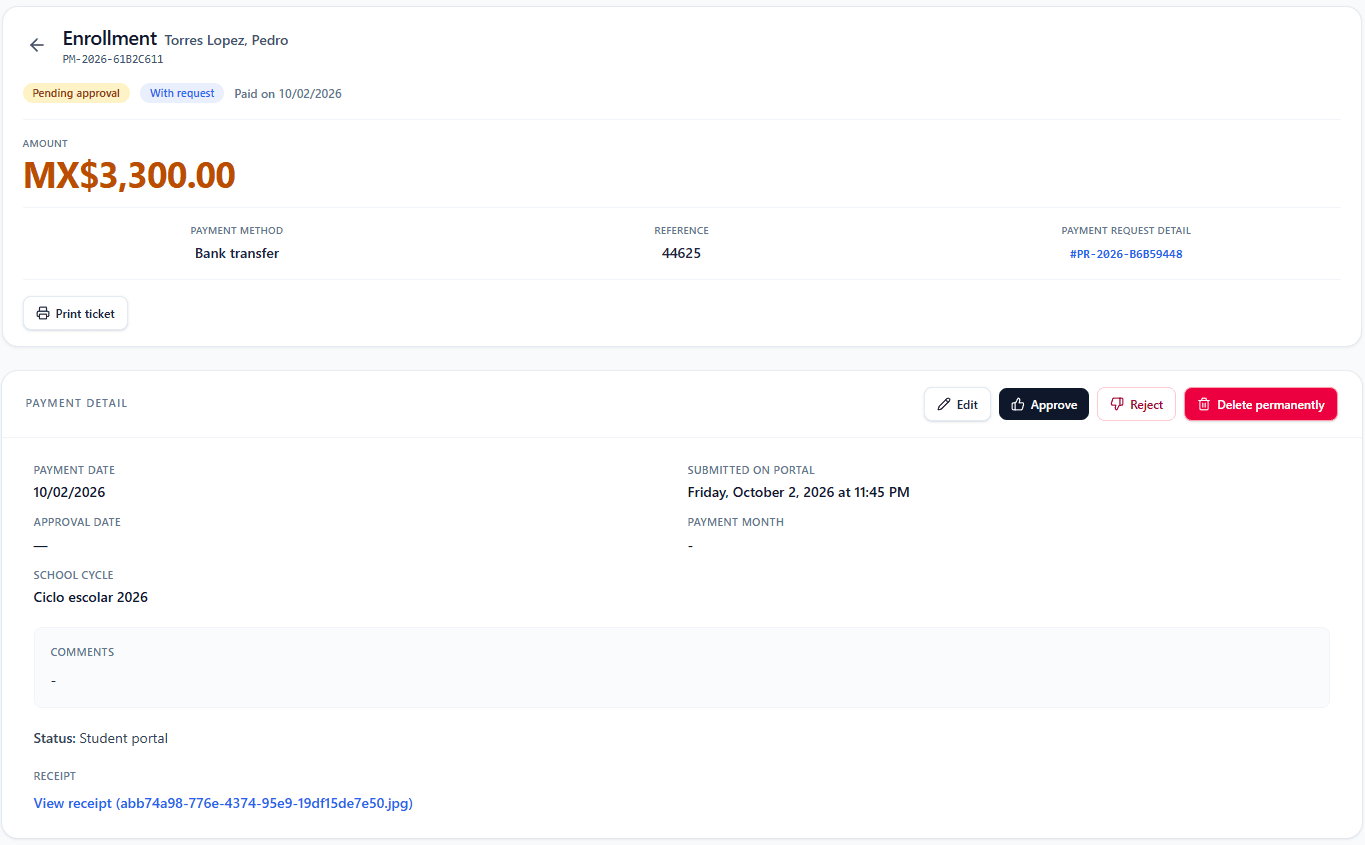Select the portal submission timestamp

(798, 492)
